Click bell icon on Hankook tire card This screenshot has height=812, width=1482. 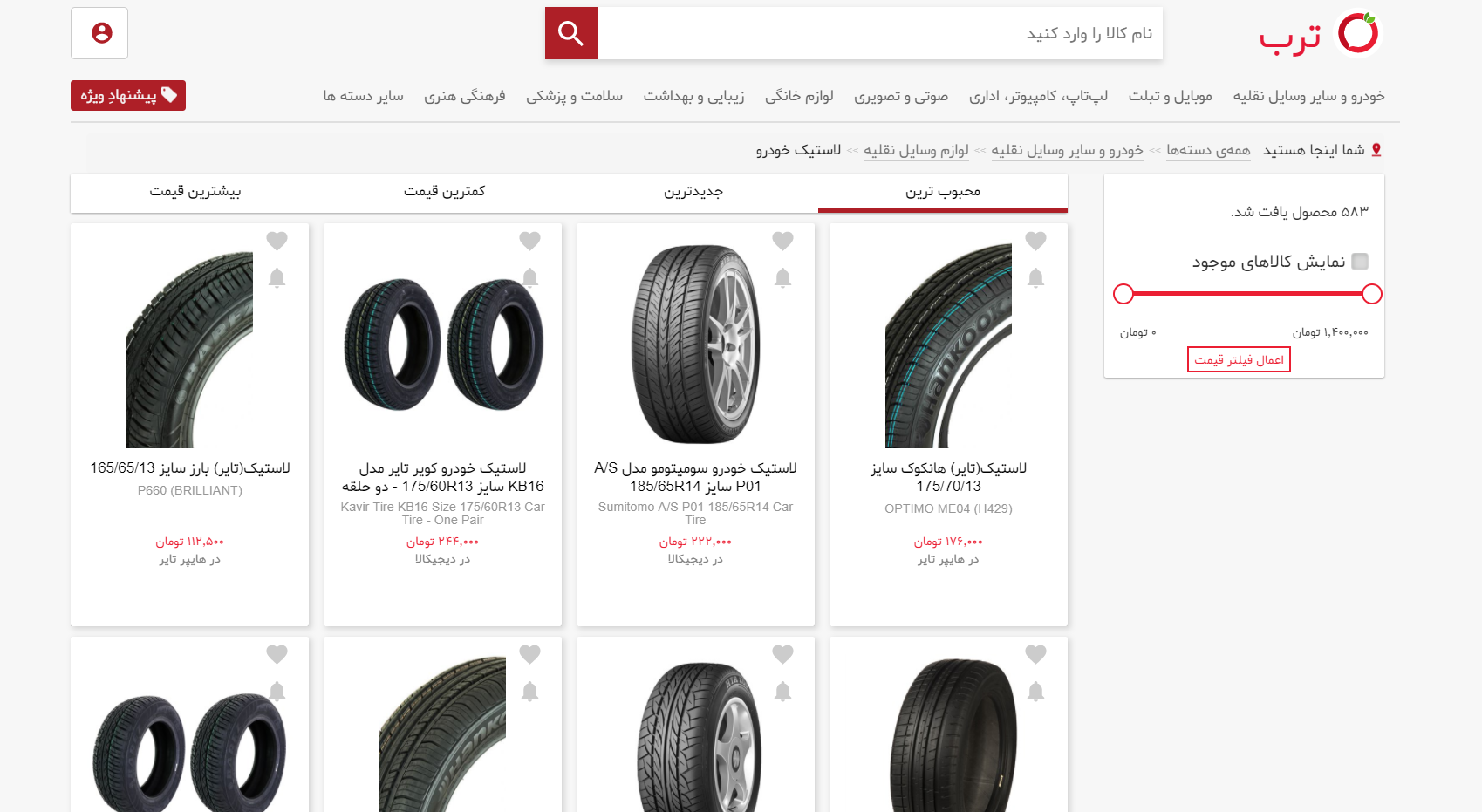(x=1035, y=278)
